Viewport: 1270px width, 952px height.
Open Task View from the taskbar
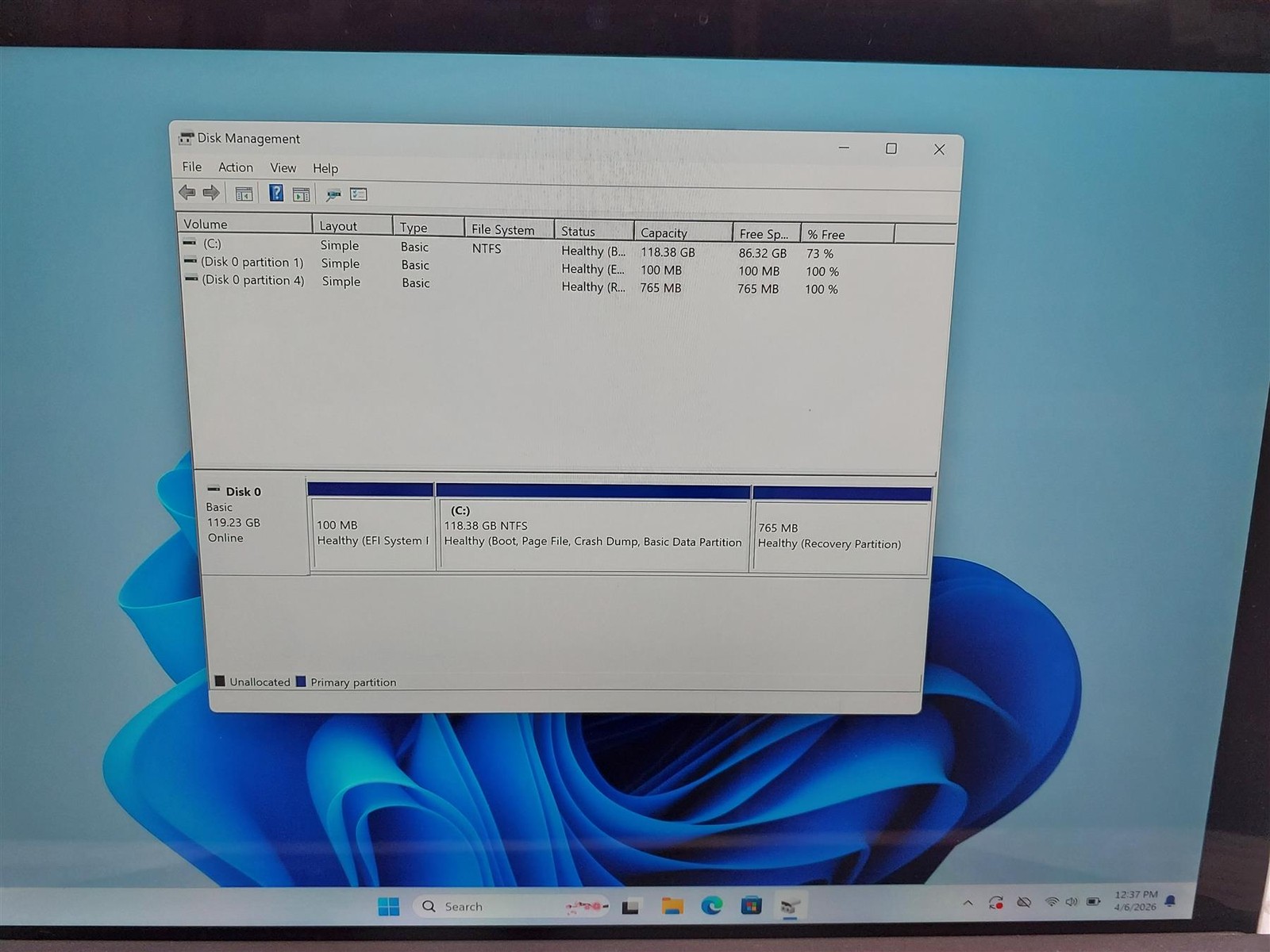coord(631,906)
